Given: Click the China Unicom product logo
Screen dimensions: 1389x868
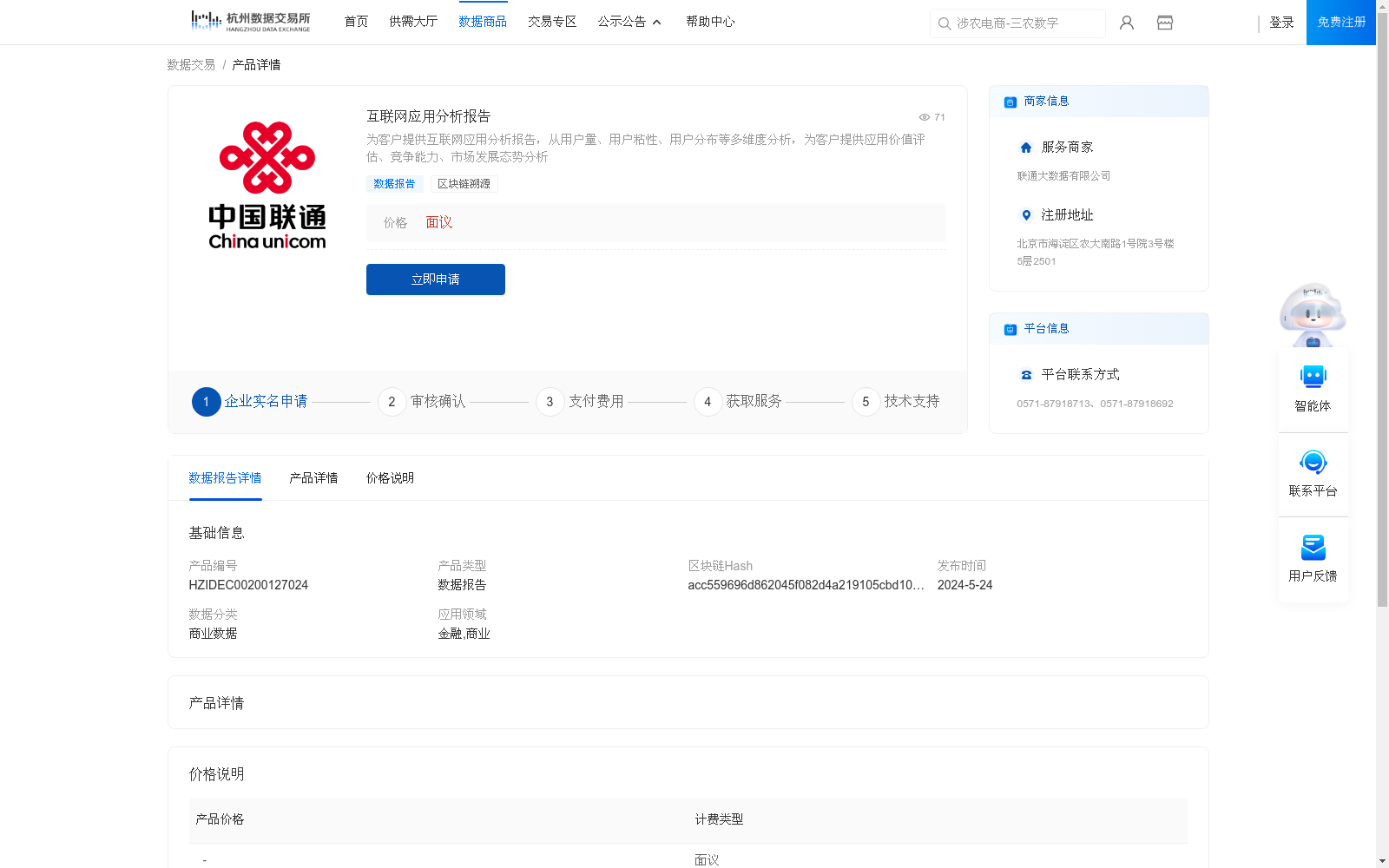Looking at the screenshot, I should [267, 186].
